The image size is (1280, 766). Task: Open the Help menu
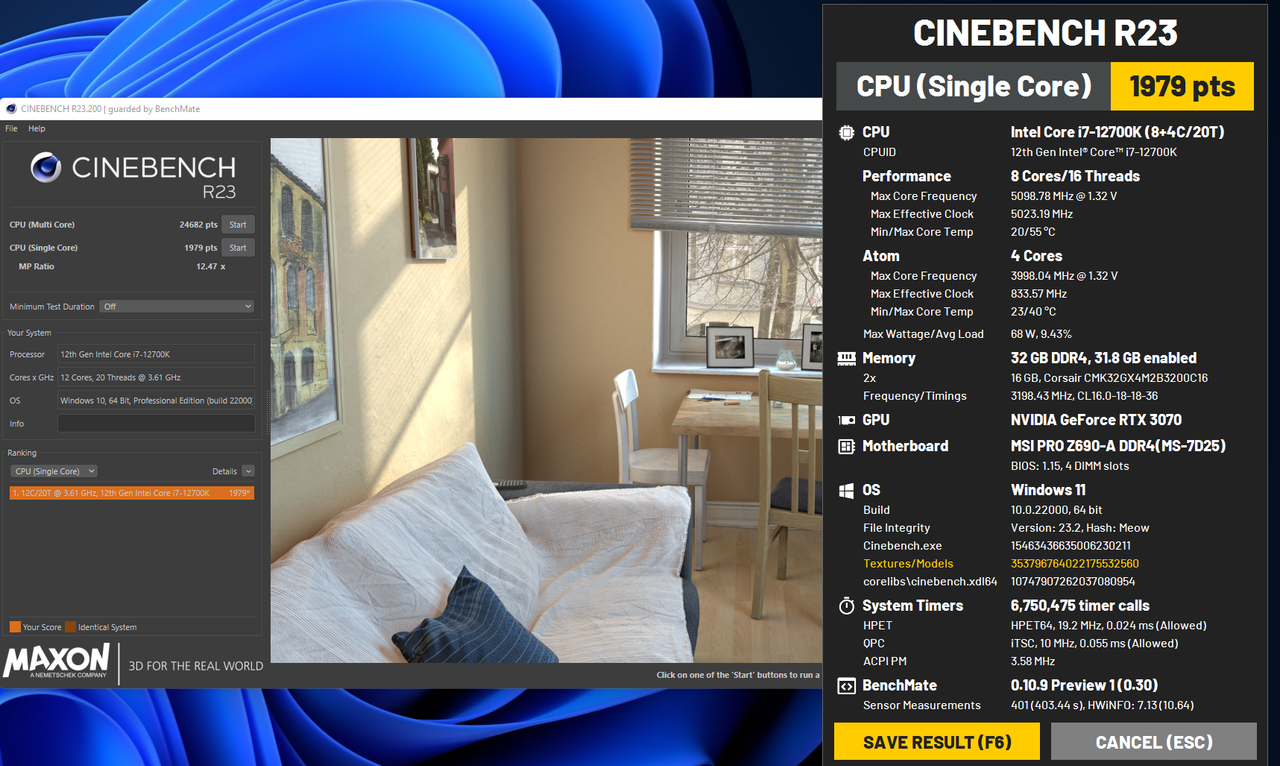point(37,129)
